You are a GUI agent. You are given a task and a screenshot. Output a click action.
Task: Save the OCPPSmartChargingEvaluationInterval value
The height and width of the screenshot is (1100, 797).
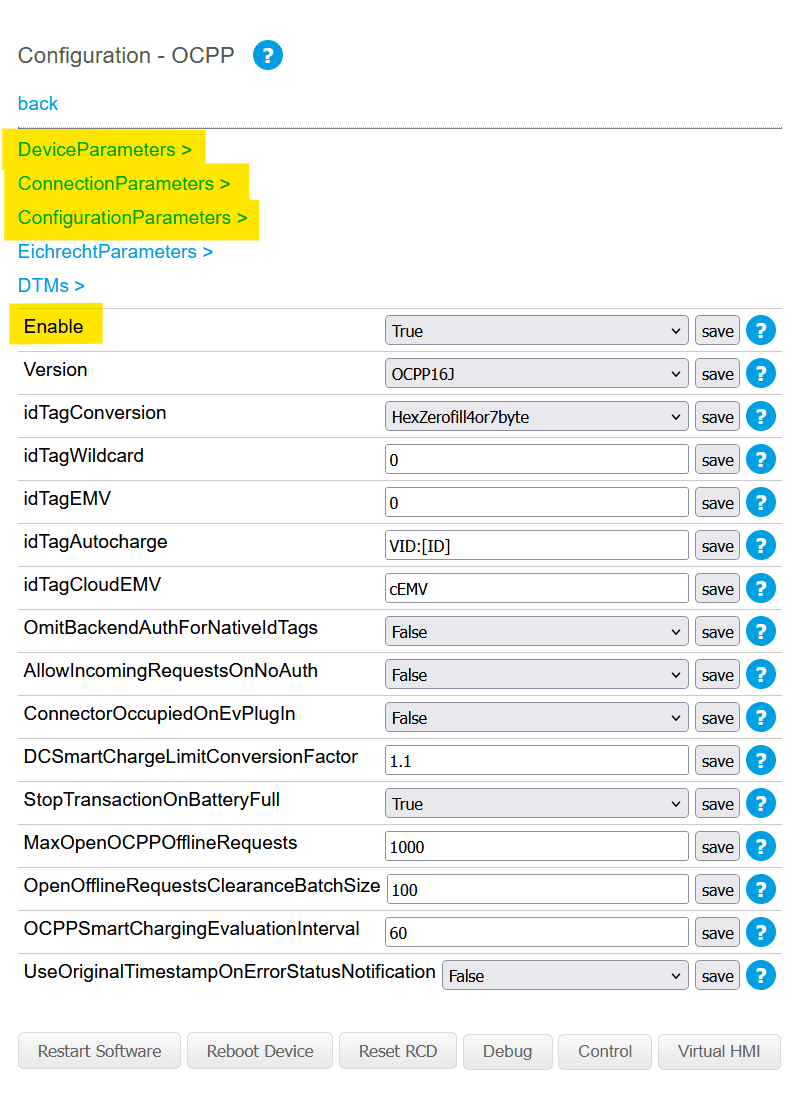coord(717,932)
